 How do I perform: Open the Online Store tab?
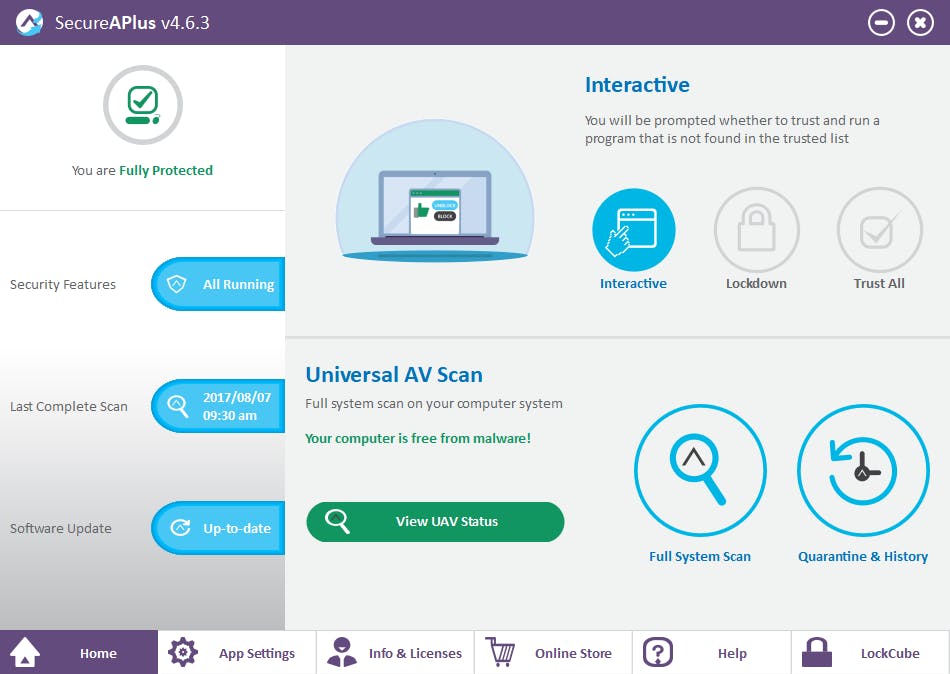[553, 652]
